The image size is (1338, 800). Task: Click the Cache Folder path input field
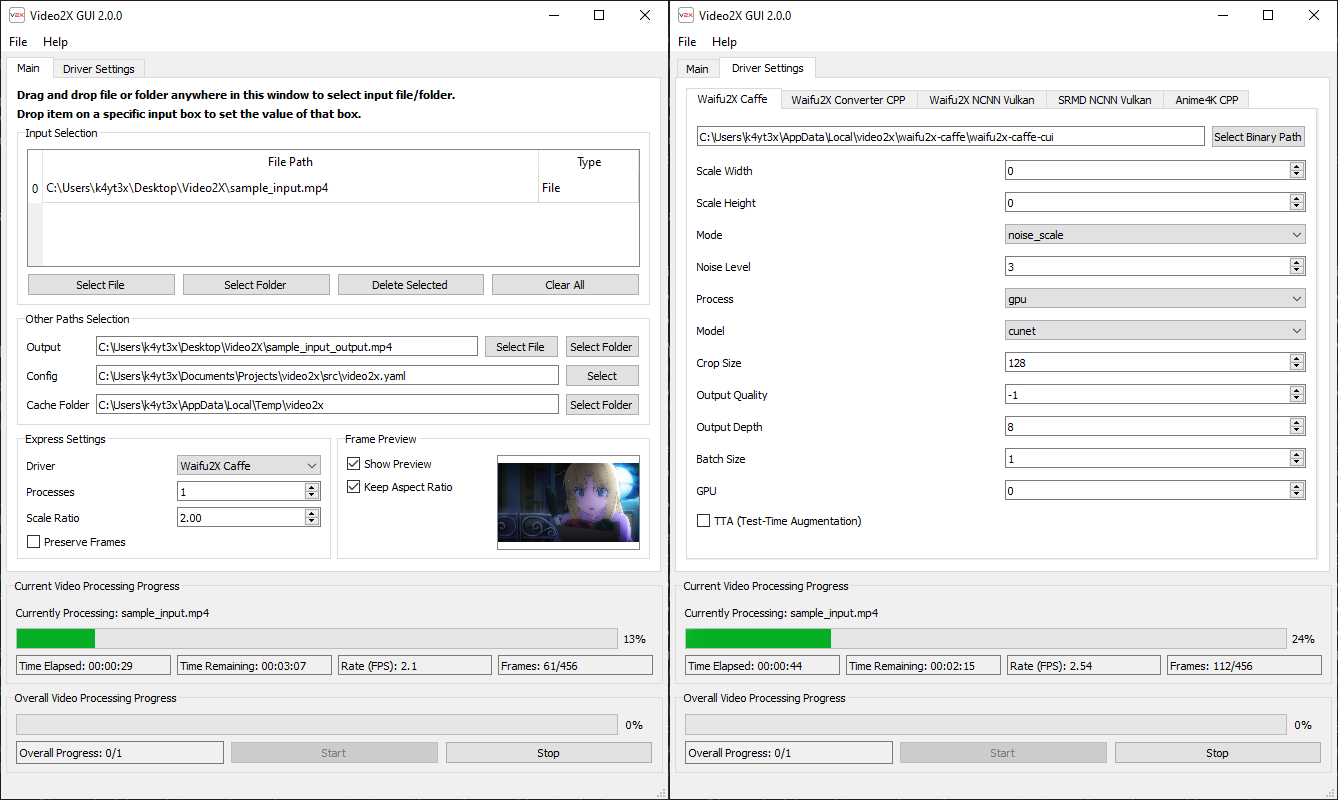[327, 405]
